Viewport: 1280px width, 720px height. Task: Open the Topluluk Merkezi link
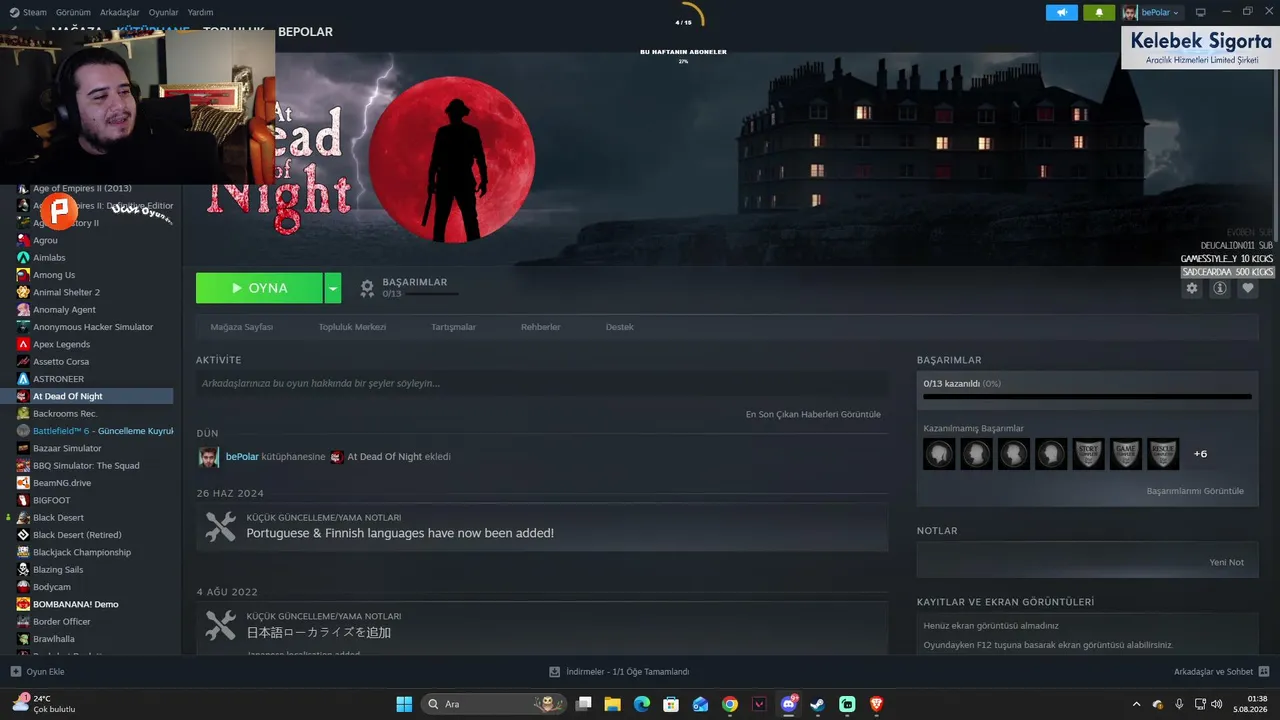point(352,327)
